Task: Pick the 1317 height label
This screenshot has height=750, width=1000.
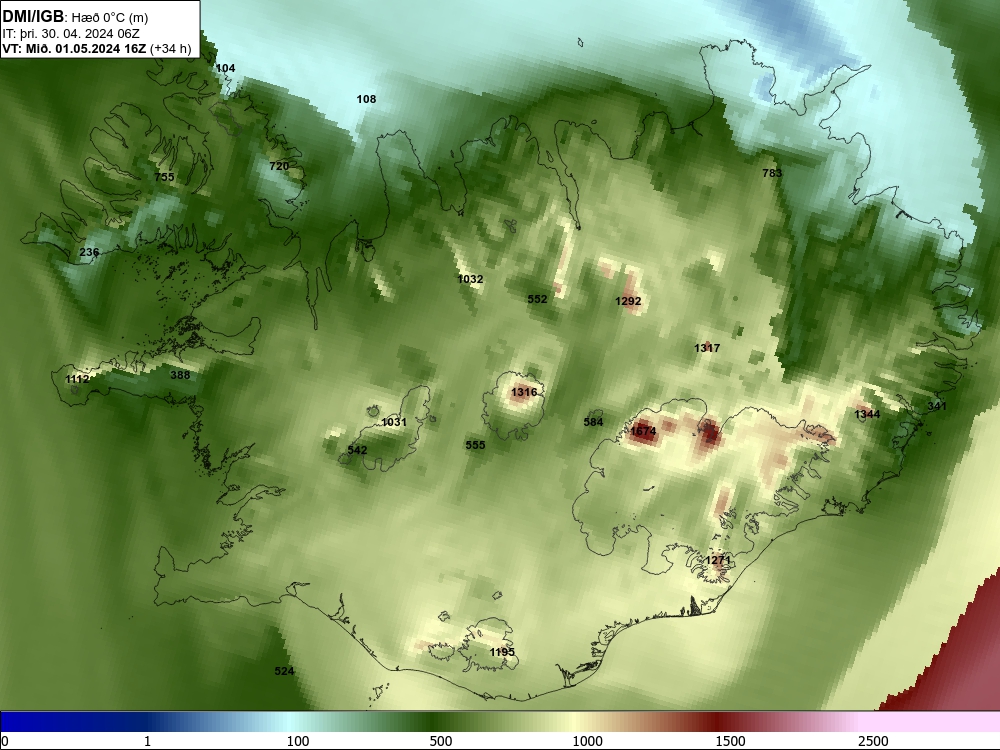Action: pyautogui.click(x=707, y=348)
